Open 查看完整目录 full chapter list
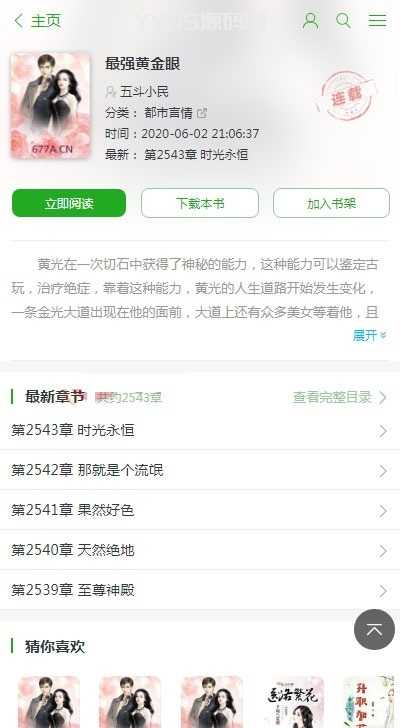400x728 pixels. (340, 397)
